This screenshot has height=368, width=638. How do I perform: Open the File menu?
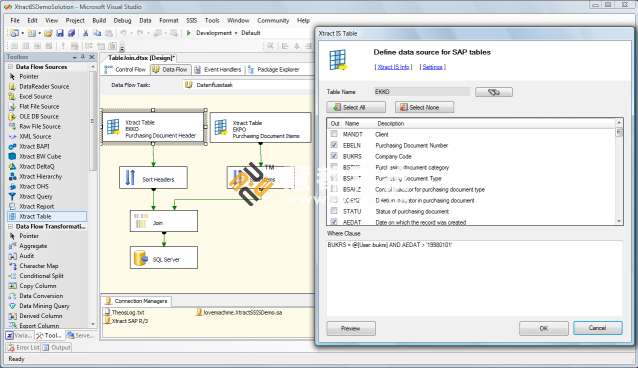point(15,20)
